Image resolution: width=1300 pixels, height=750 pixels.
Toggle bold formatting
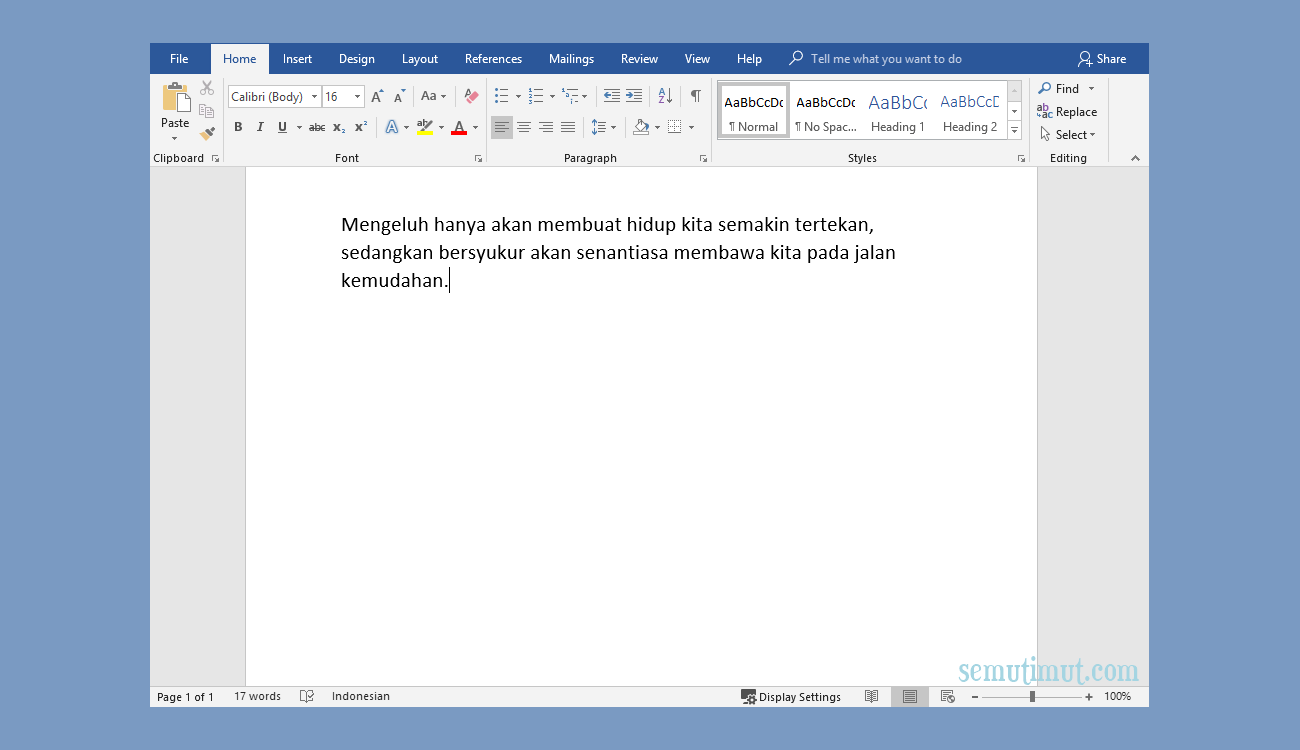(x=238, y=127)
